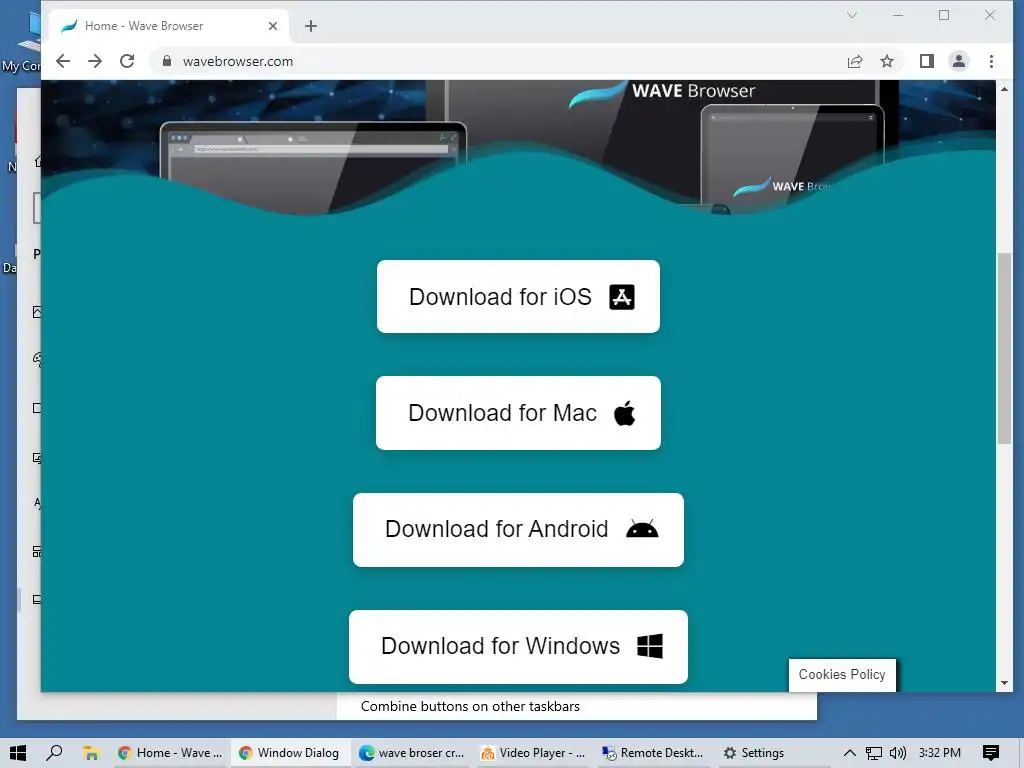Click the page vertical scrollbar thumb
The width and height of the screenshot is (1024, 768).
coord(1004,349)
